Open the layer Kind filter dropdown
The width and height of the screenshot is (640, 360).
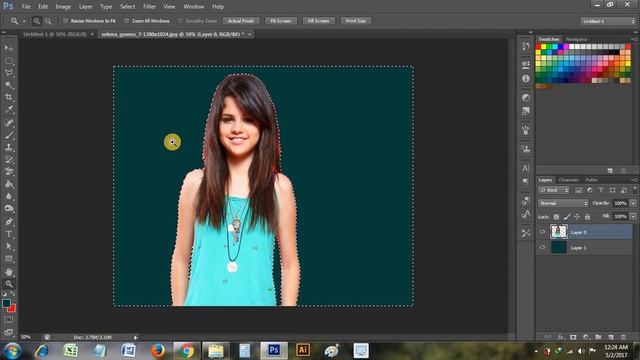[x=554, y=190]
